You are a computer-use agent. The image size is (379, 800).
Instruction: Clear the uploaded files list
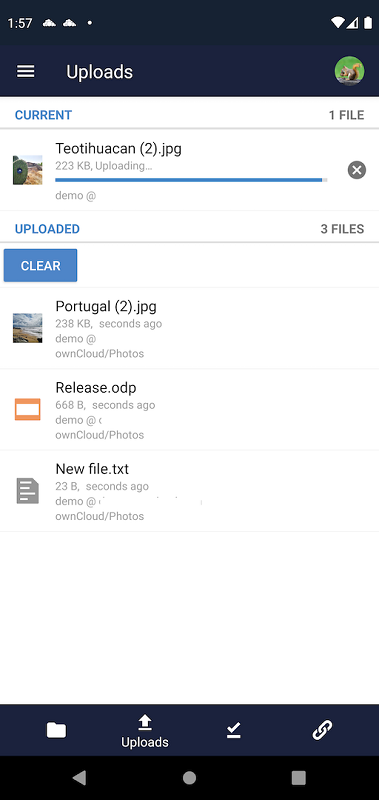tap(40, 265)
